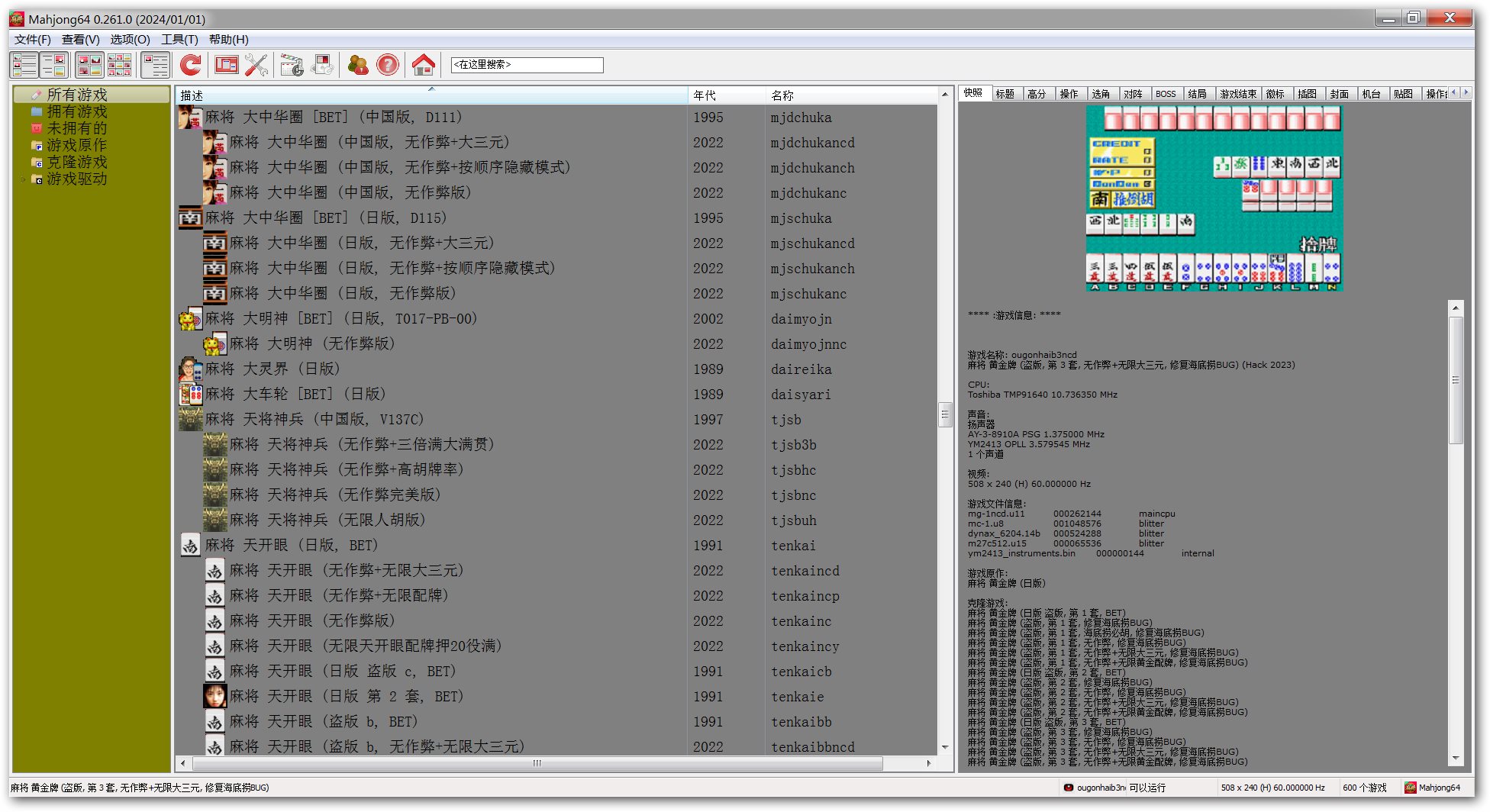The height and width of the screenshot is (812, 1490).
Task: Open the interface options window icon
Action: click(227, 65)
